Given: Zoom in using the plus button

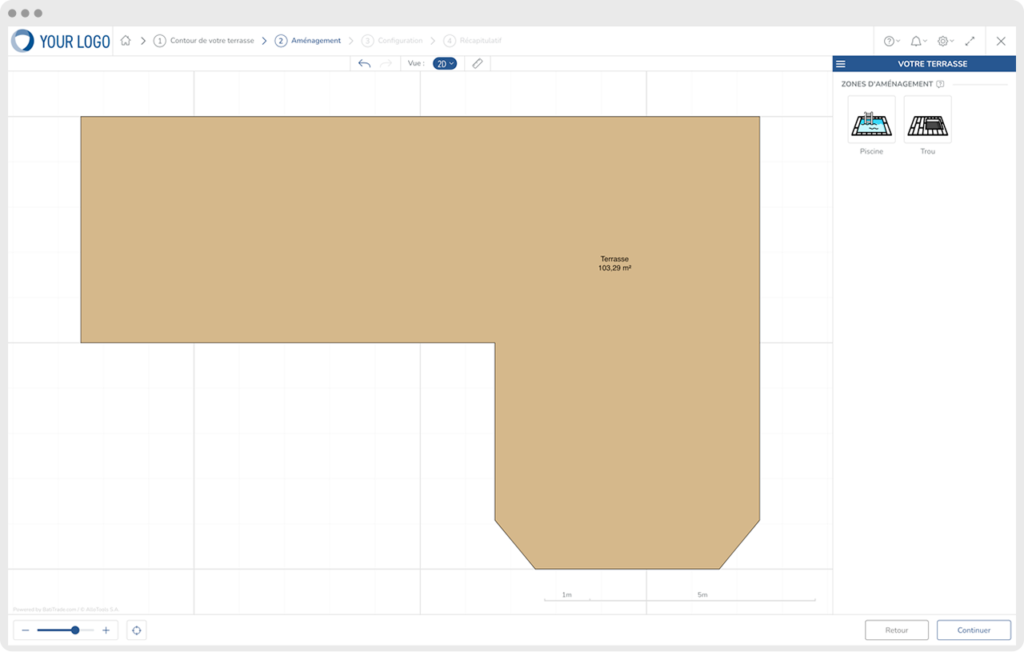Looking at the screenshot, I should 106,630.
